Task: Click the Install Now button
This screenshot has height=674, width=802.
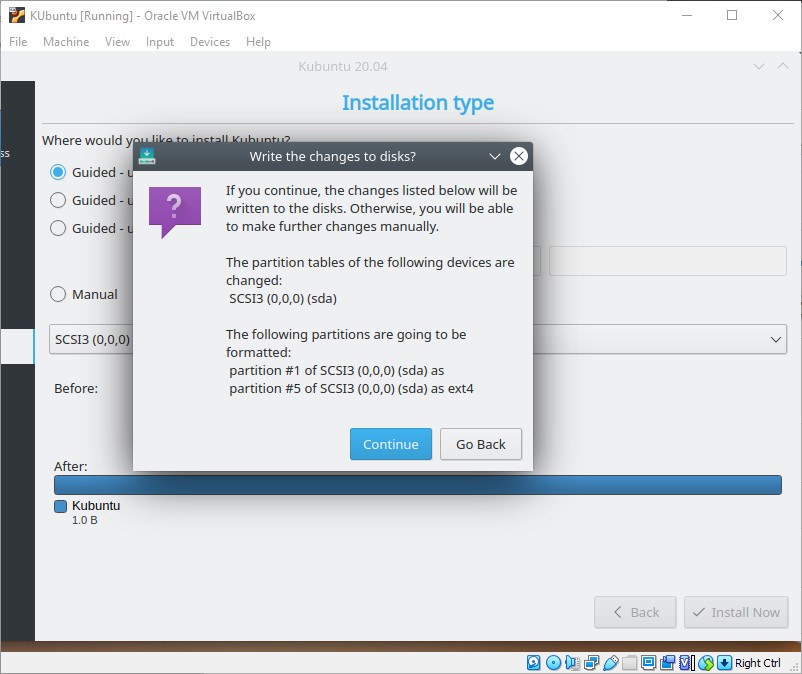Action: point(736,612)
